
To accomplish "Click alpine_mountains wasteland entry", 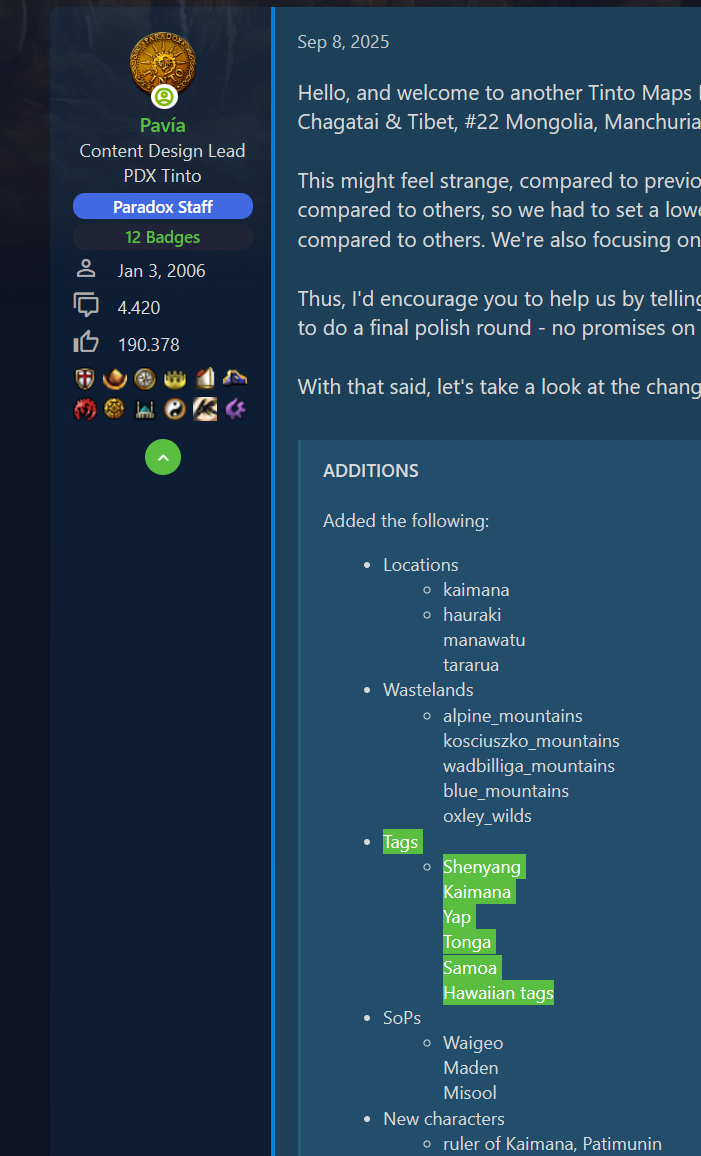I will pos(513,716).
